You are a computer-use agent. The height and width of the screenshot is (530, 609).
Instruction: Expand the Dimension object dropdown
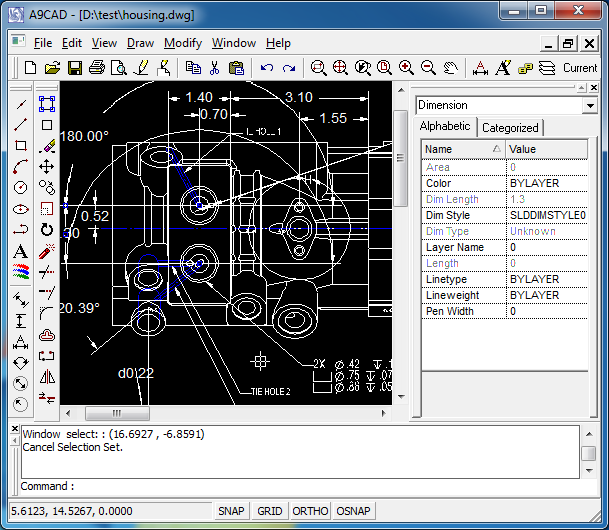click(590, 106)
